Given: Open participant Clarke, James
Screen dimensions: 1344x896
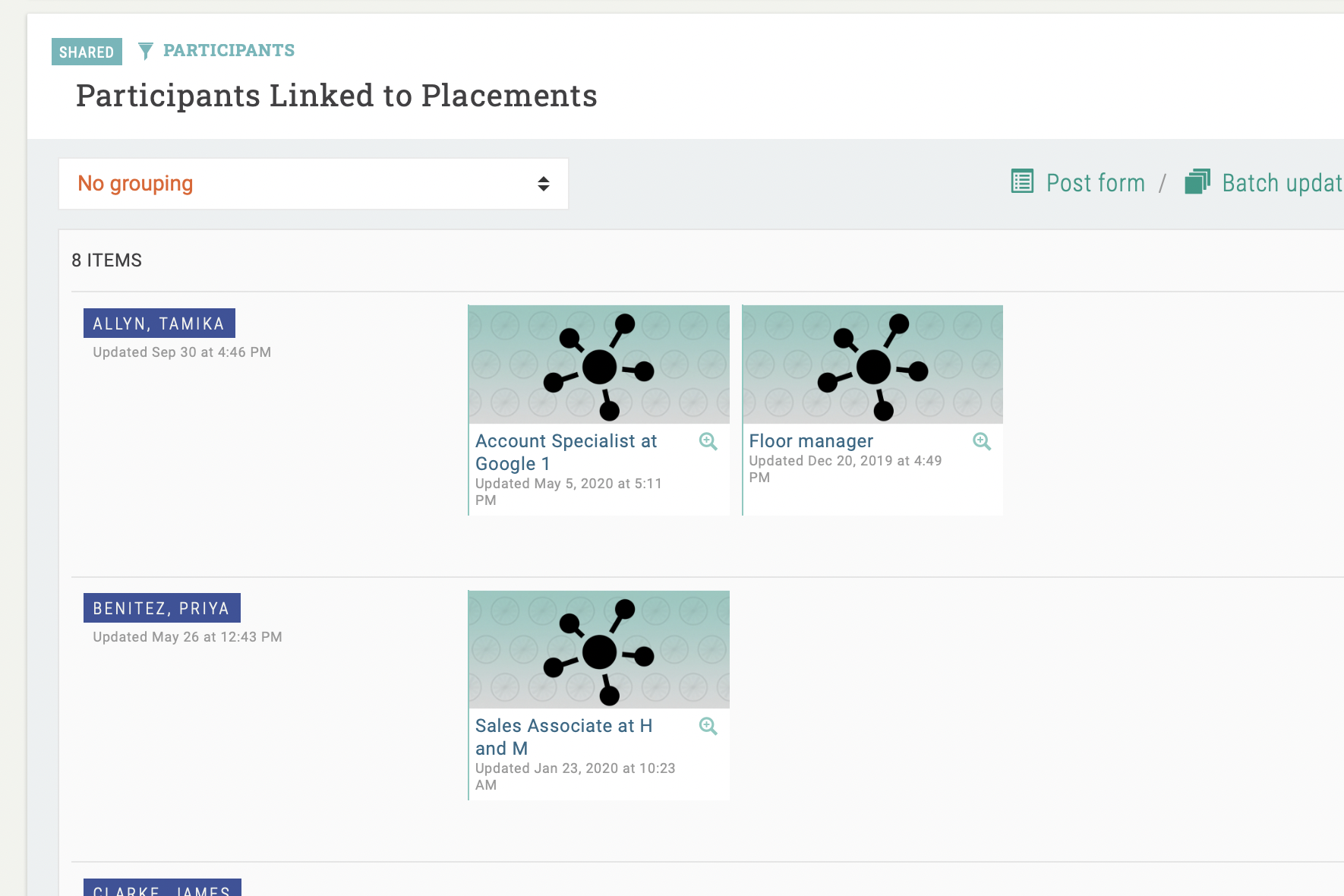Looking at the screenshot, I should tap(162, 889).
